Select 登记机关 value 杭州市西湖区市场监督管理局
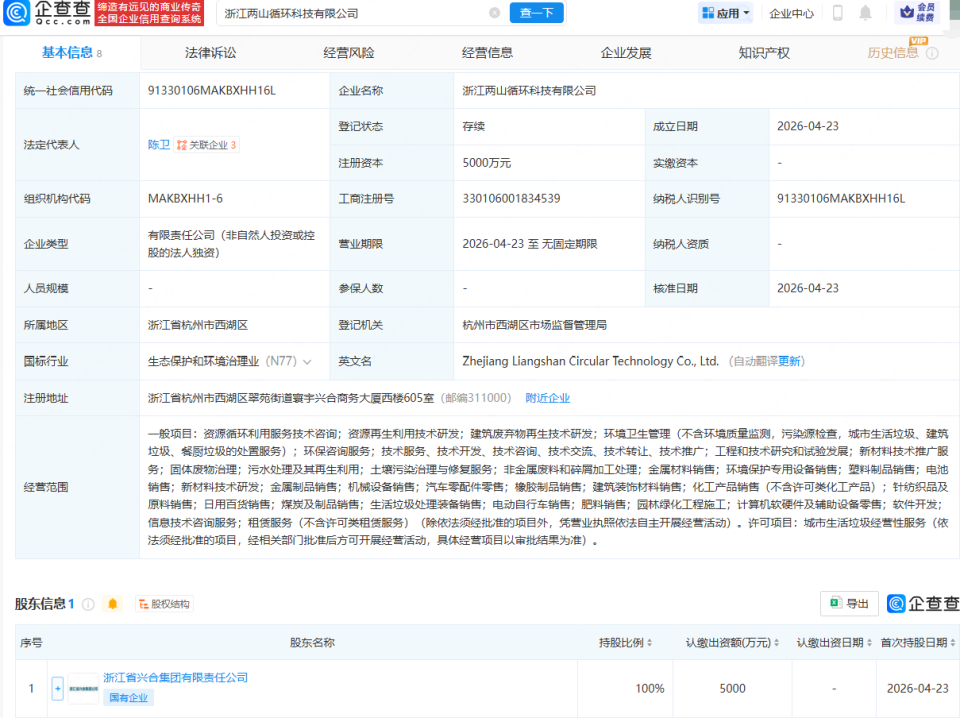 (x=534, y=325)
